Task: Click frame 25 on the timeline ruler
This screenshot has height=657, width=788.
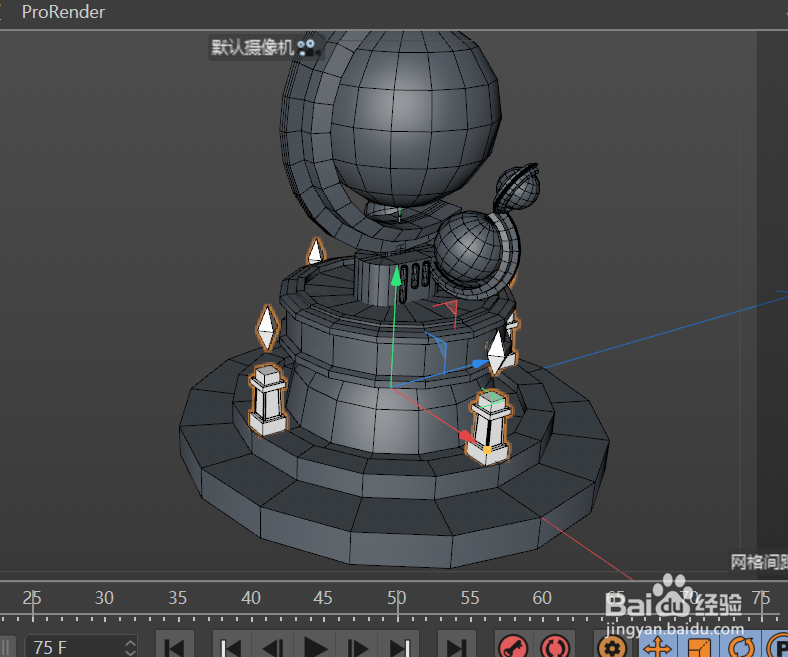Action: click(33, 598)
